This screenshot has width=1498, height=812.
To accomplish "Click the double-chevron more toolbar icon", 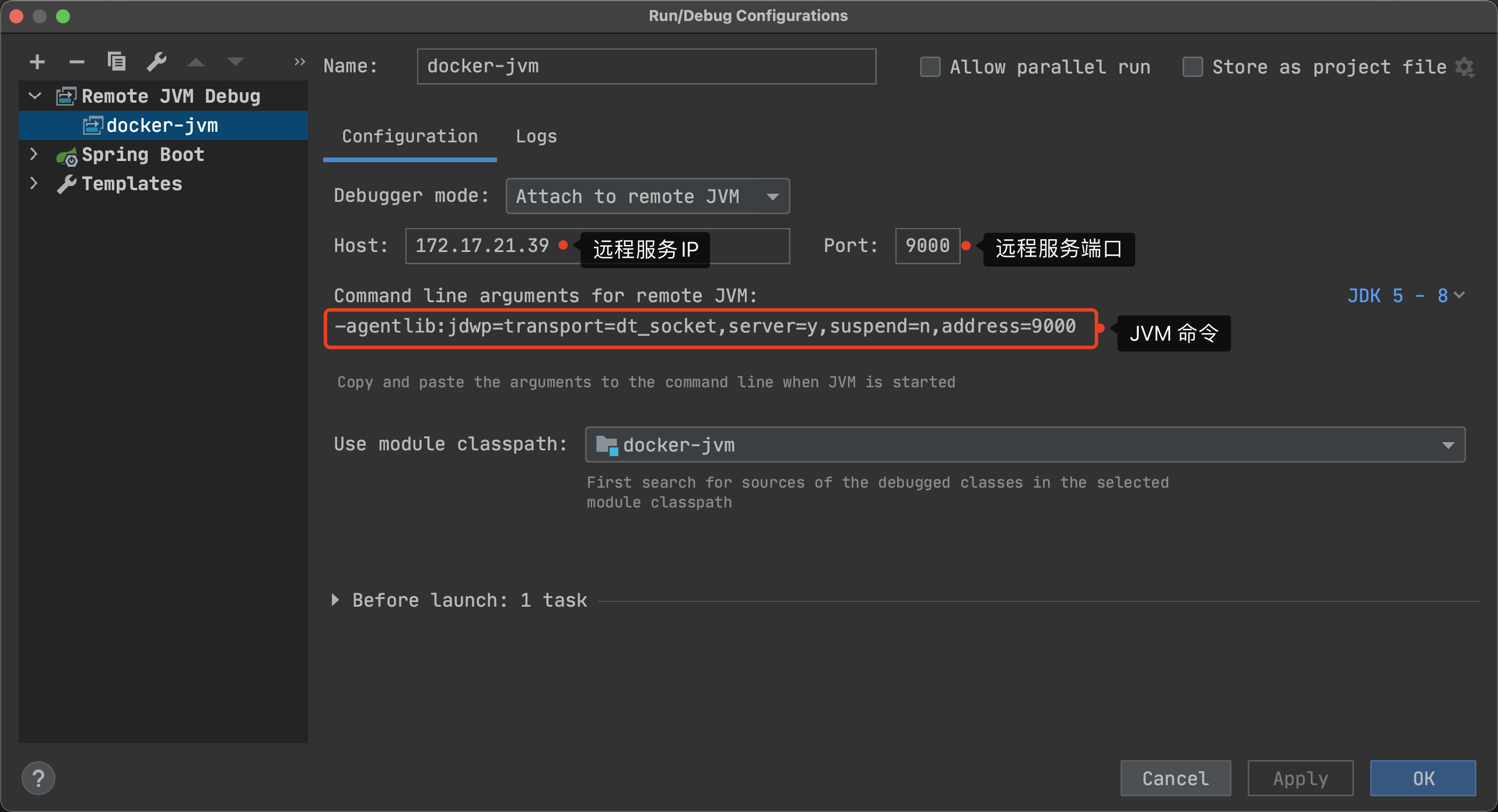I will (299, 61).
